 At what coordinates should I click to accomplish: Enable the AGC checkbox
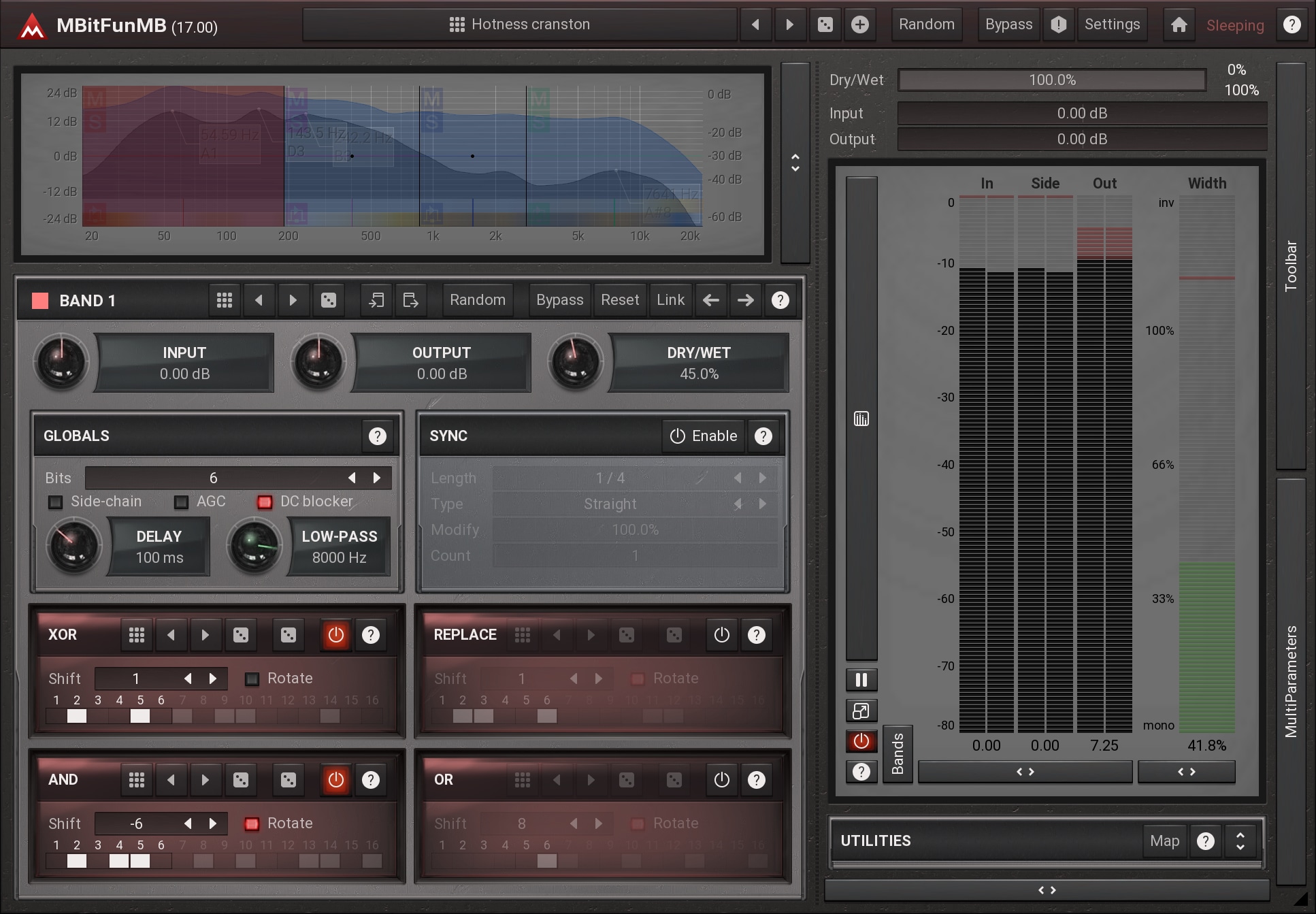pyautogui.click(x=181, y=502)
